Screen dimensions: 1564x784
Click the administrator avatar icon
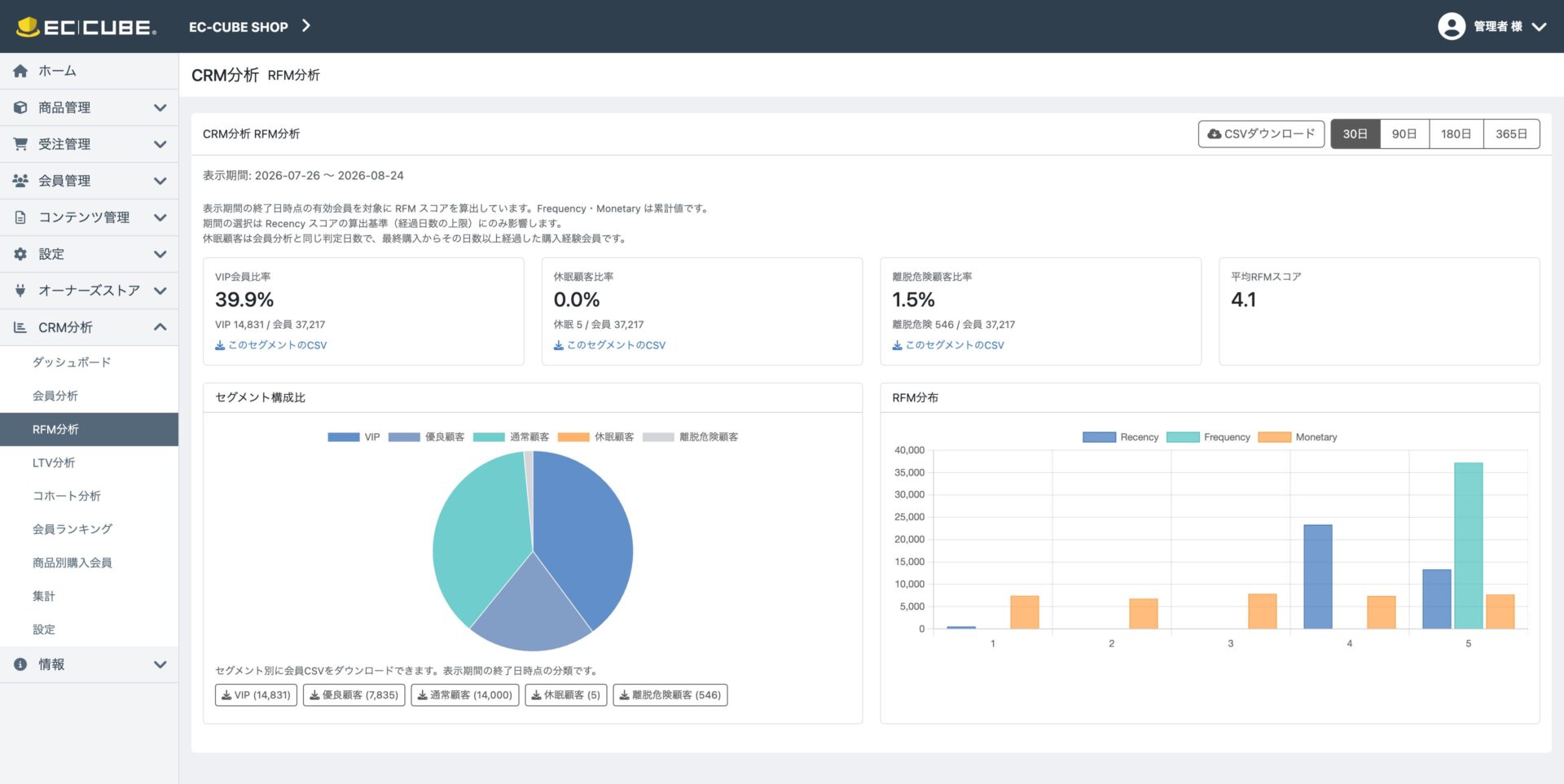(1452, 26)
